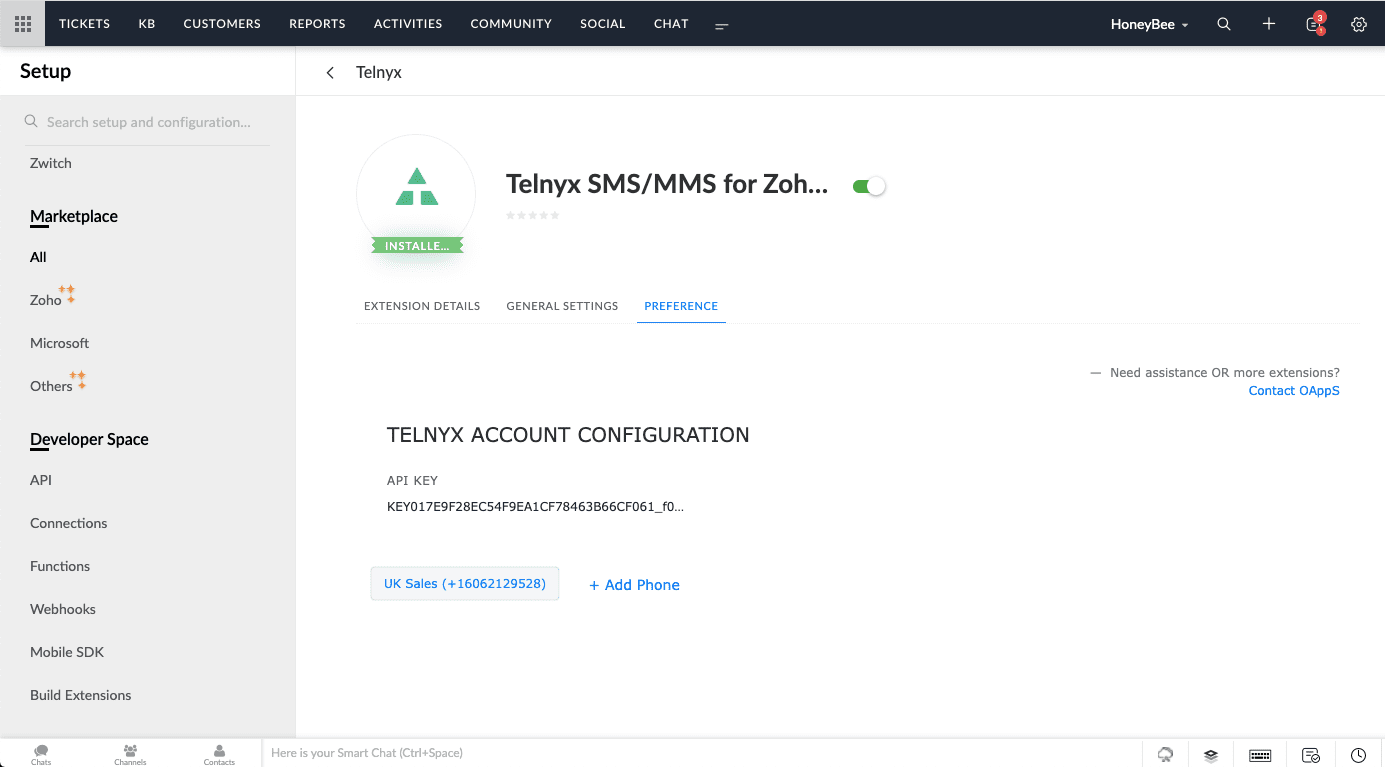1385x767 pixels.
Task: Click the plus quick-add icon in header
Action: [1269, 24]
